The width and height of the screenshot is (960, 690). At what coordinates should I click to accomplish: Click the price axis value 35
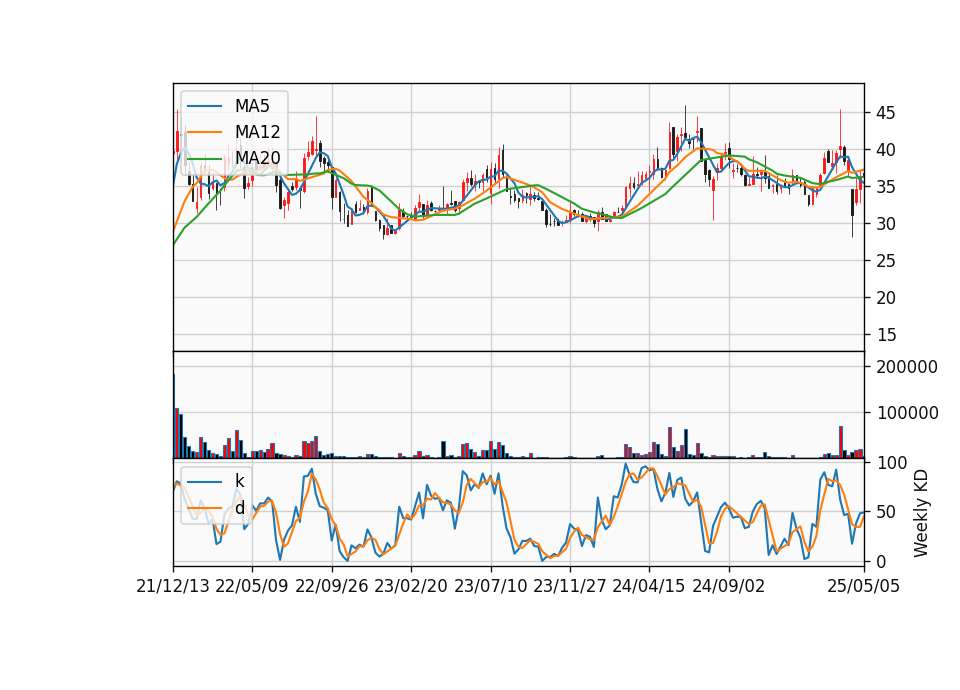point(886,187)
